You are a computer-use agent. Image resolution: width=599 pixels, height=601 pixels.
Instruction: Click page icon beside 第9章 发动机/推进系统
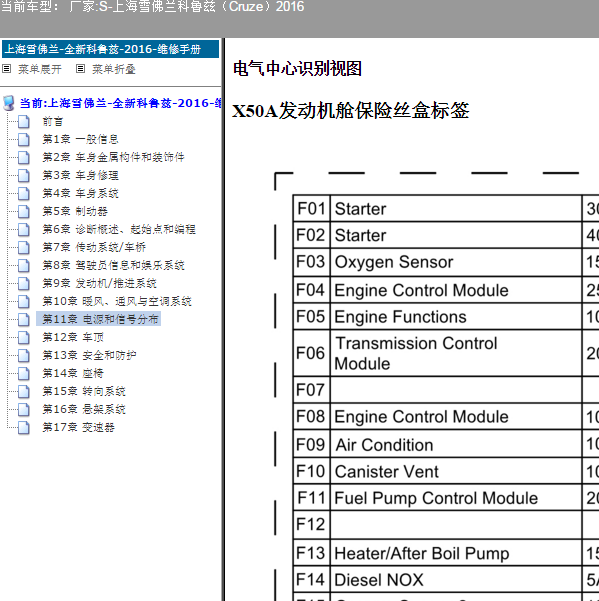[24, 284]
